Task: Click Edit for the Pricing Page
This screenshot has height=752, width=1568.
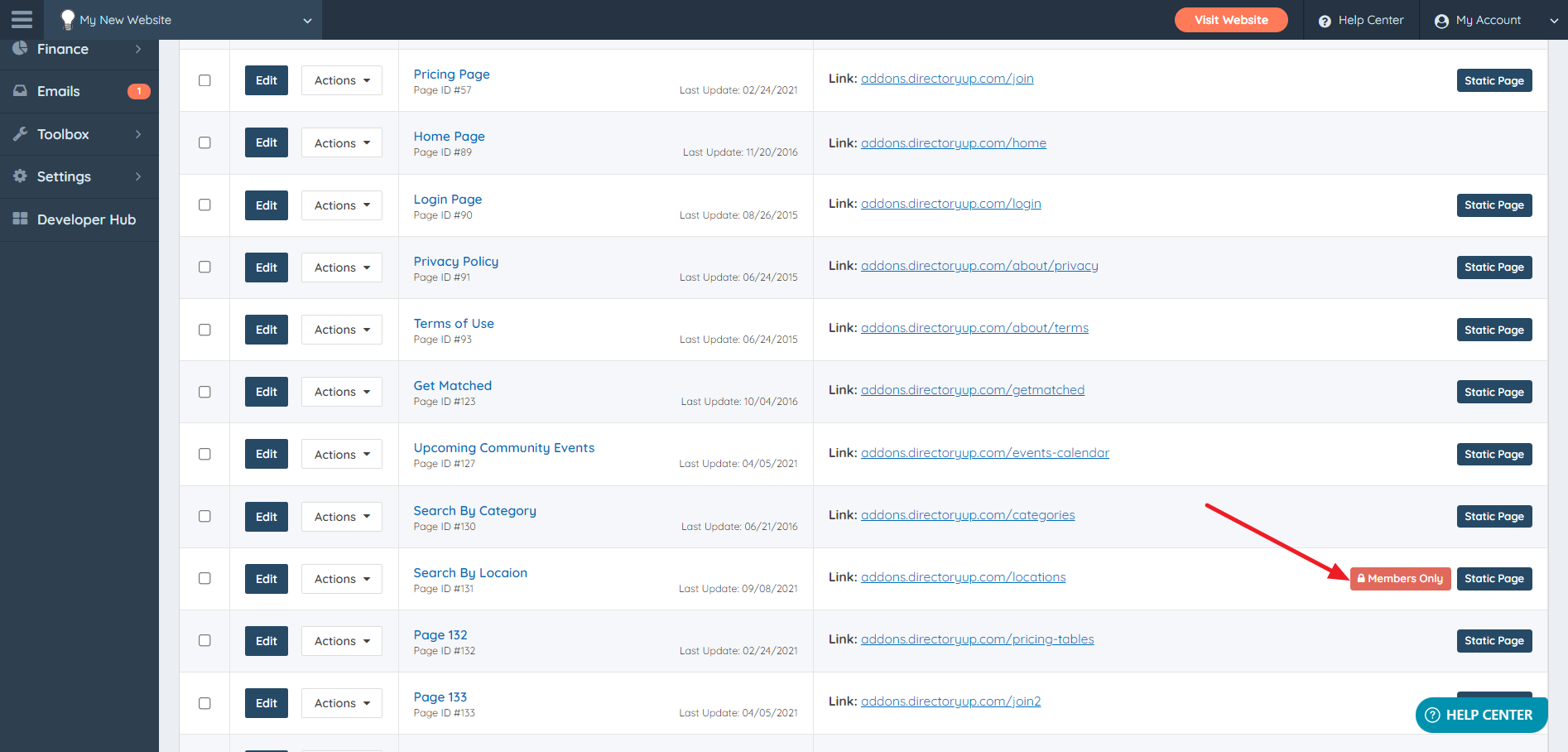Action: [267, 80]
